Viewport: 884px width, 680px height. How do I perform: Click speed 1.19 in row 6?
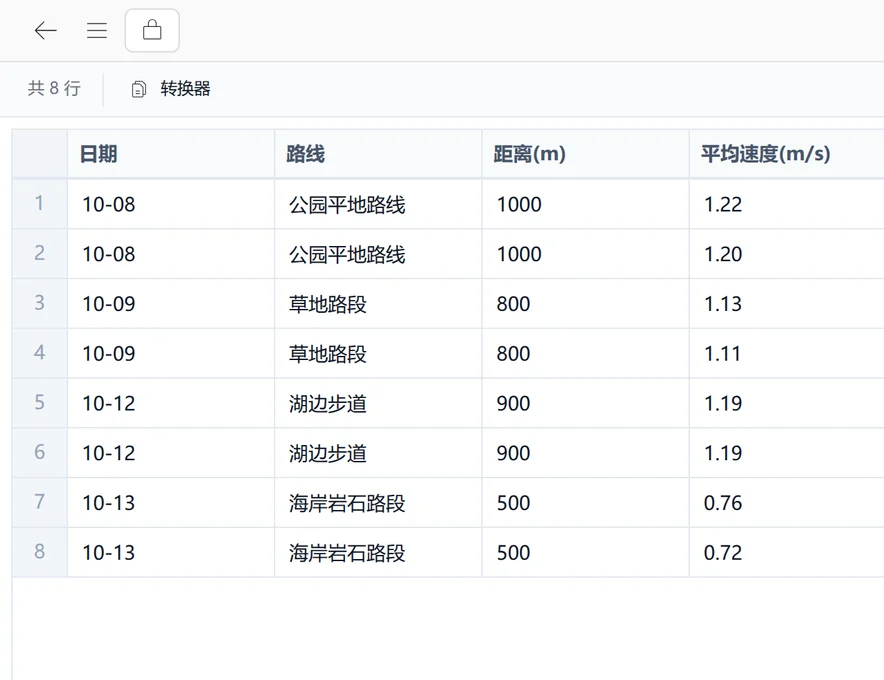pos(723,453)
